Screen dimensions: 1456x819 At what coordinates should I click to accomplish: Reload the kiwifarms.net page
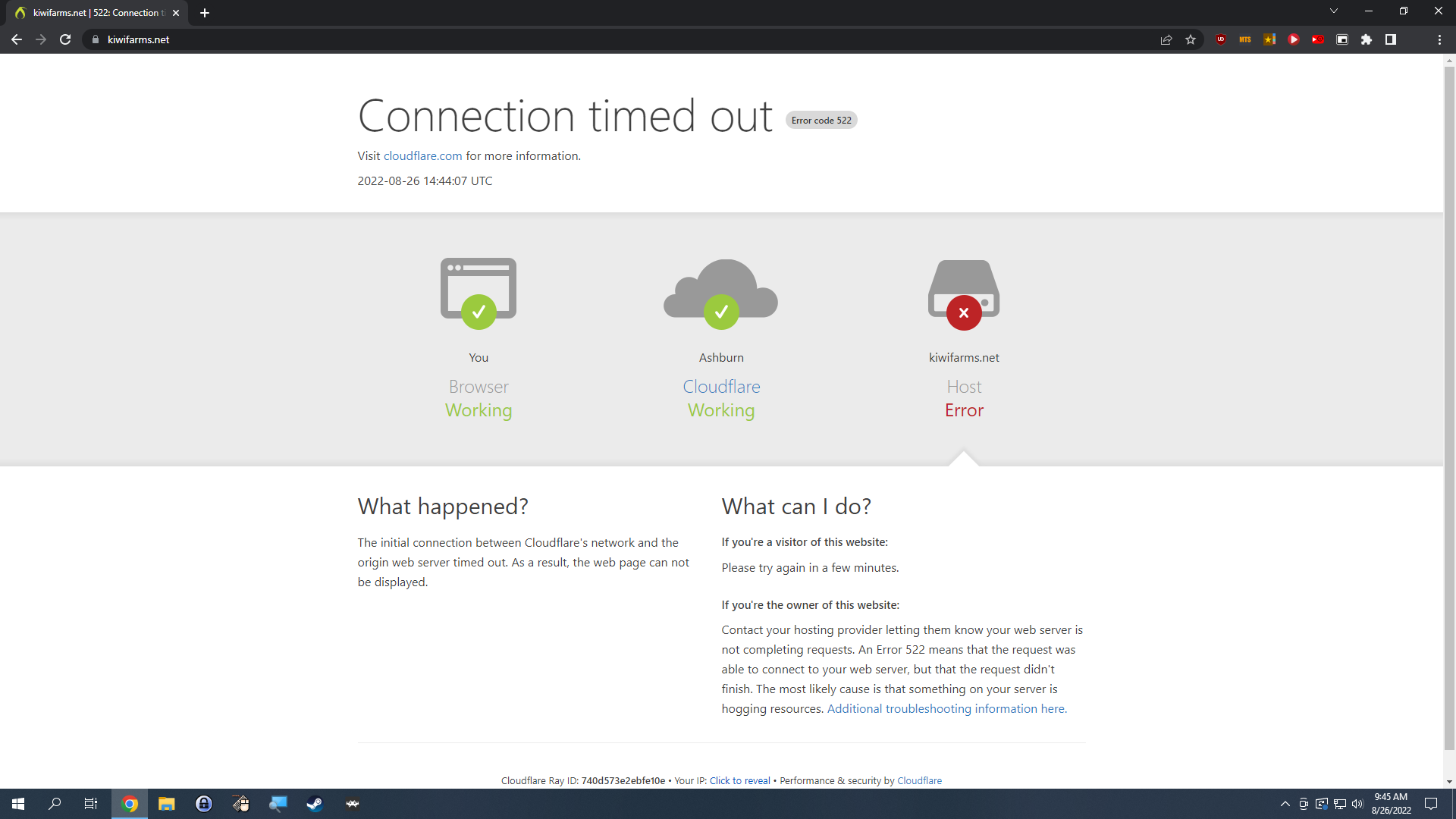[x=65, y=39]
